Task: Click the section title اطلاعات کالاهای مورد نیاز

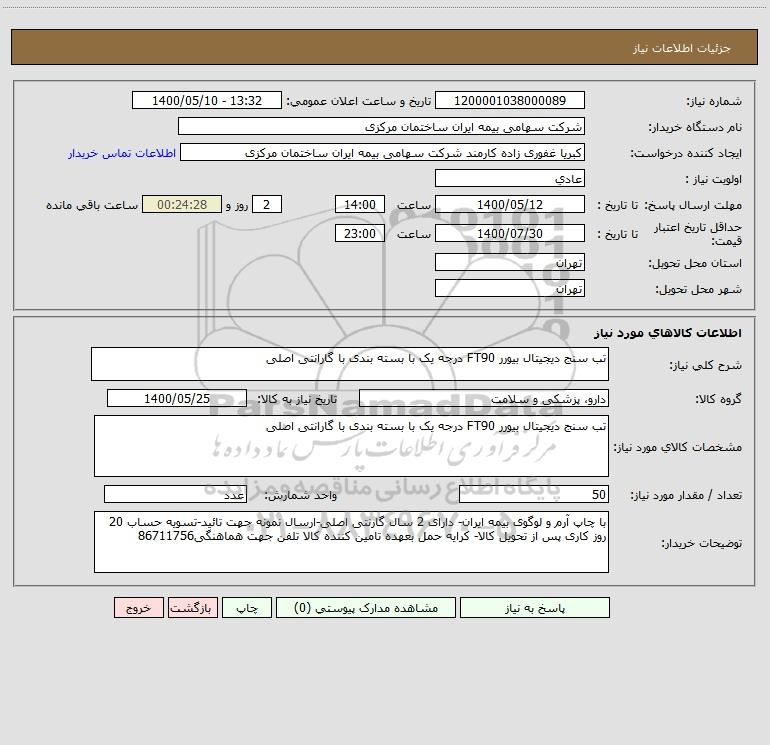Action: pyautogui.click(x=668, y=333)
